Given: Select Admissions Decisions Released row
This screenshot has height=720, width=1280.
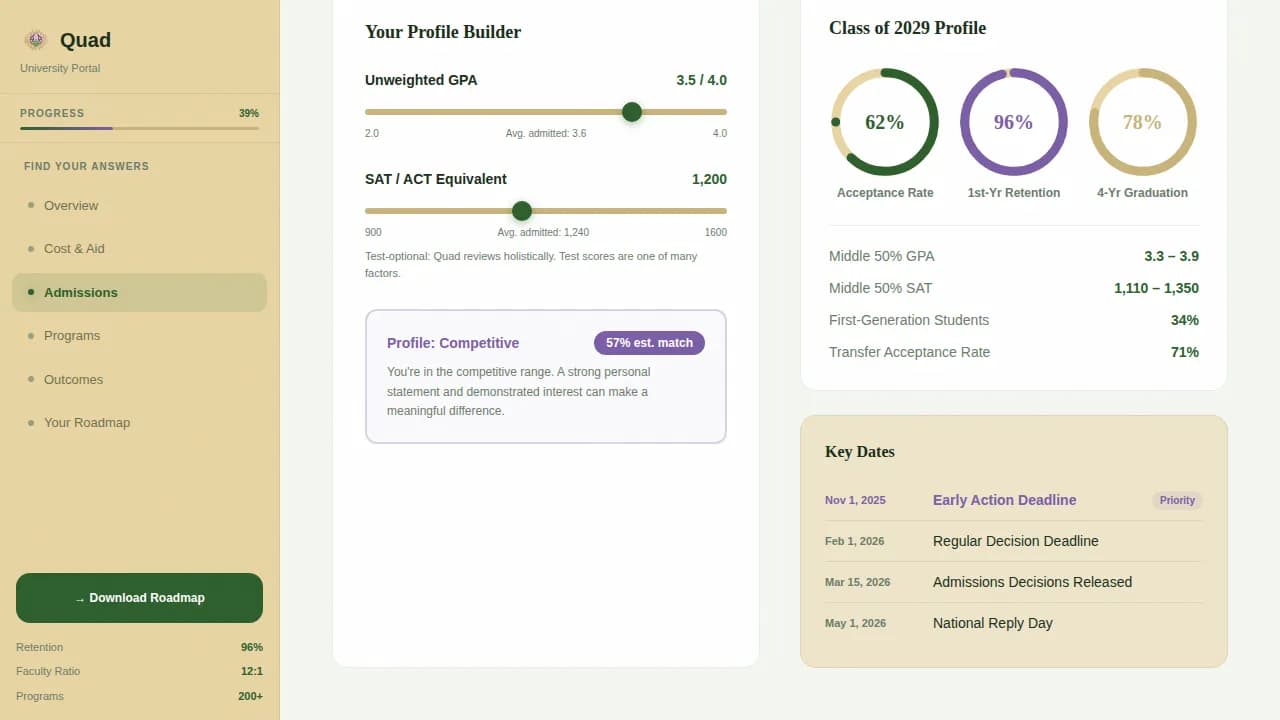Looking at the screenshot, I should [1032, 582].
